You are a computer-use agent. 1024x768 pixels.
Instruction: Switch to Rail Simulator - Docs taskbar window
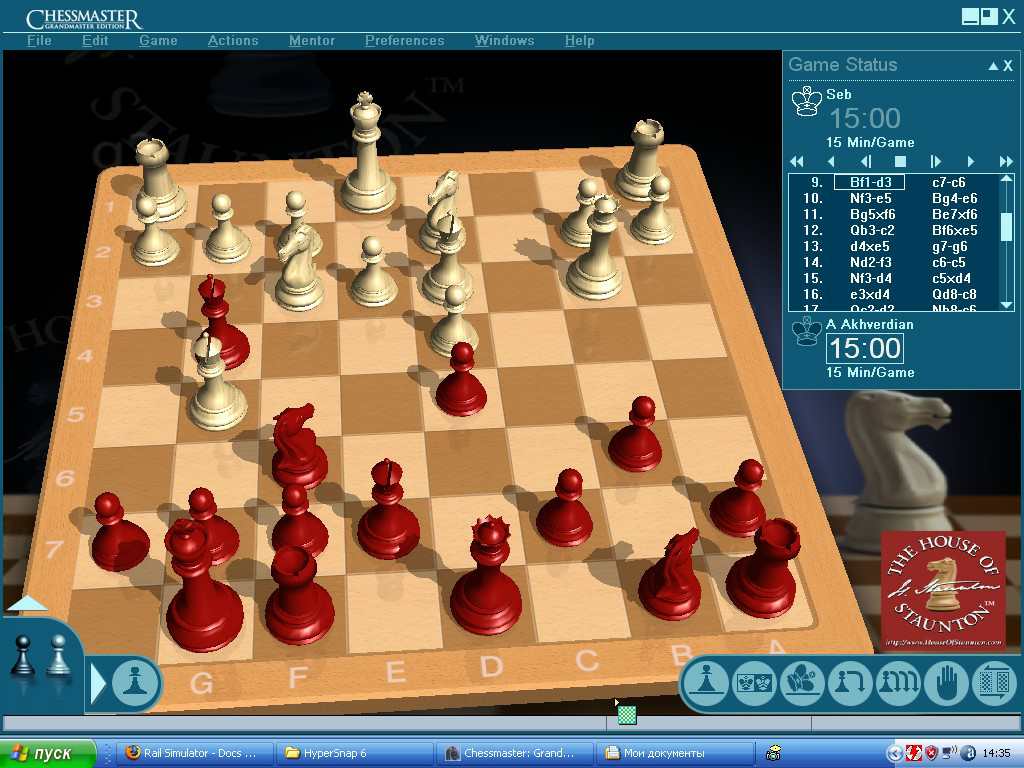click(195, 753)
